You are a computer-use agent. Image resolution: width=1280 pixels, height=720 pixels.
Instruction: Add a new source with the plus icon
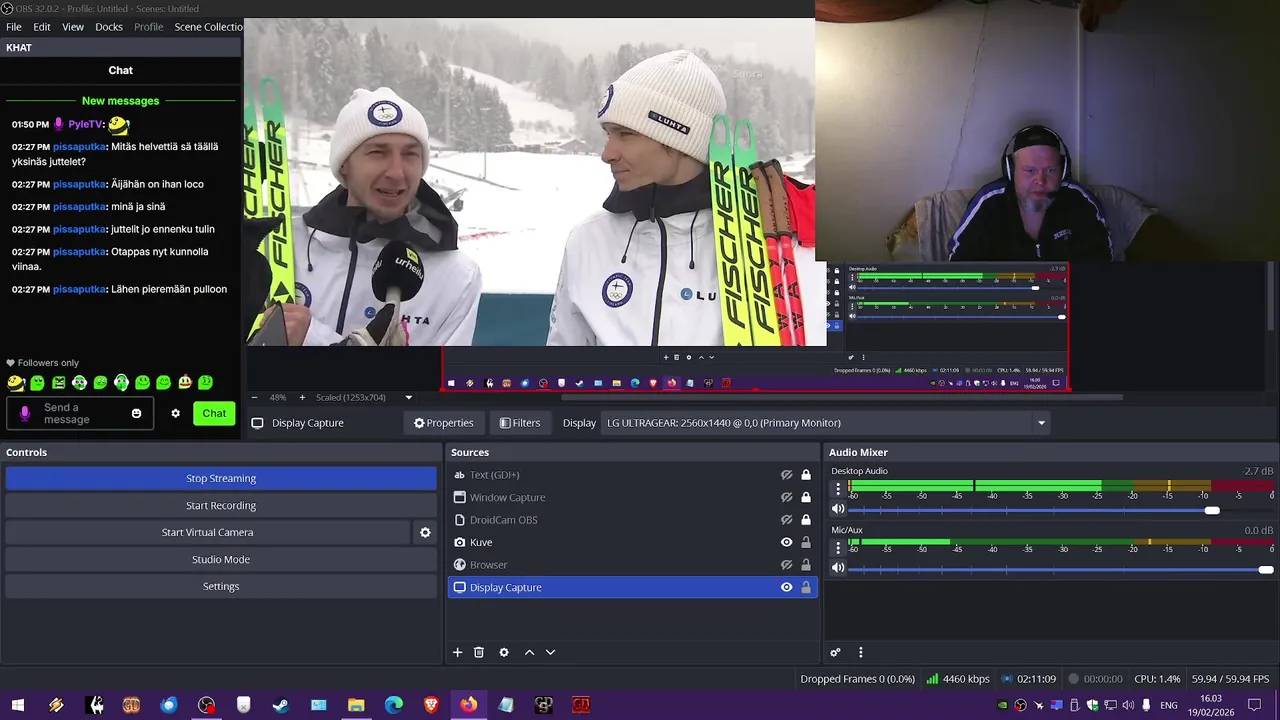click(457, 652)
